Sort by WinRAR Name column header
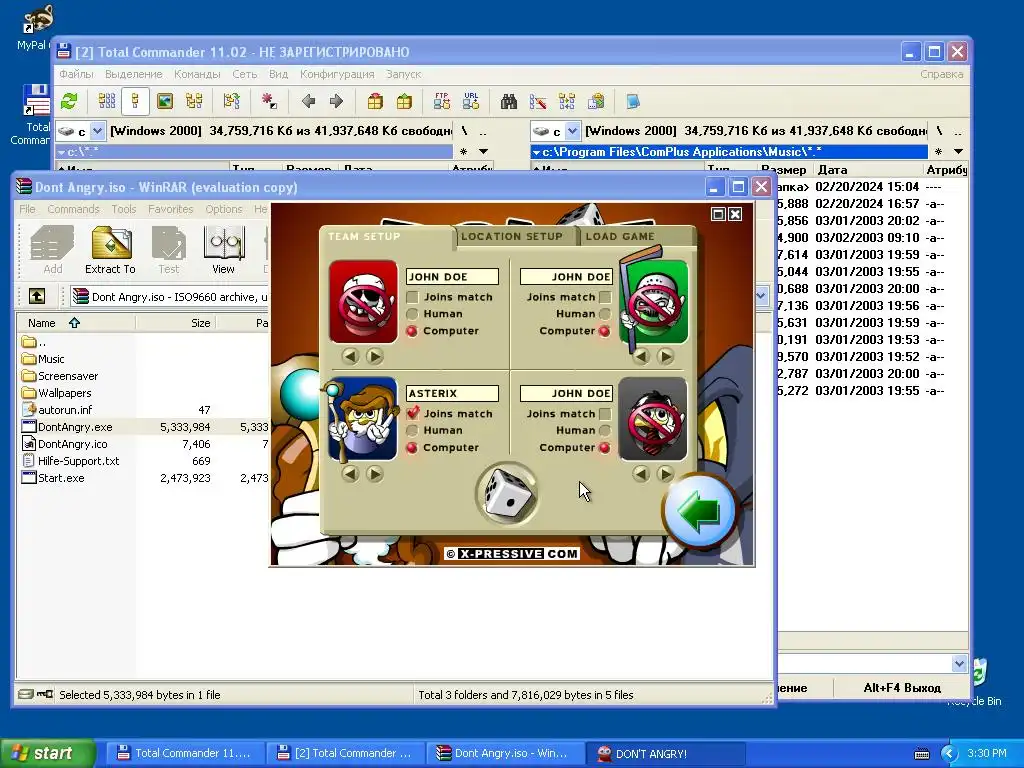The image size is (1024, 768). tap(76, 323)
